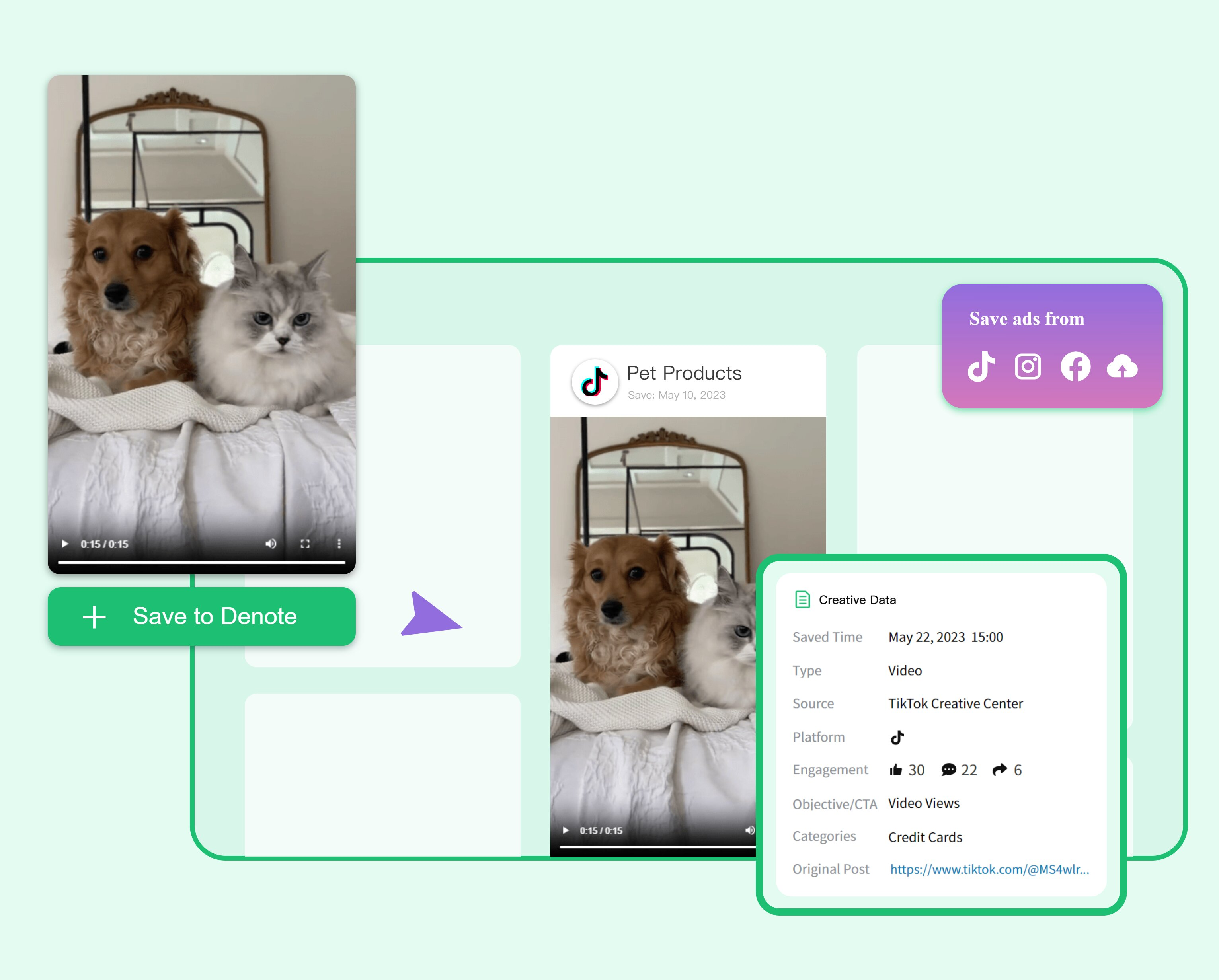Click the TikTok icon in Platform row

point(897,737)
